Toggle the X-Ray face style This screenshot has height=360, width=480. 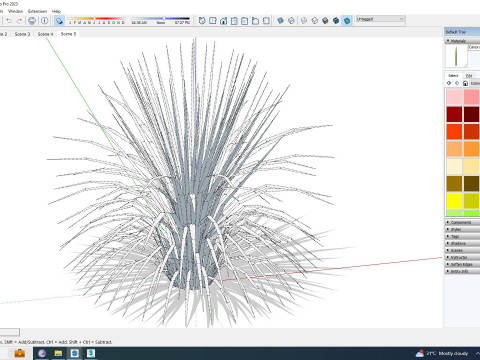tap(280, 21)
